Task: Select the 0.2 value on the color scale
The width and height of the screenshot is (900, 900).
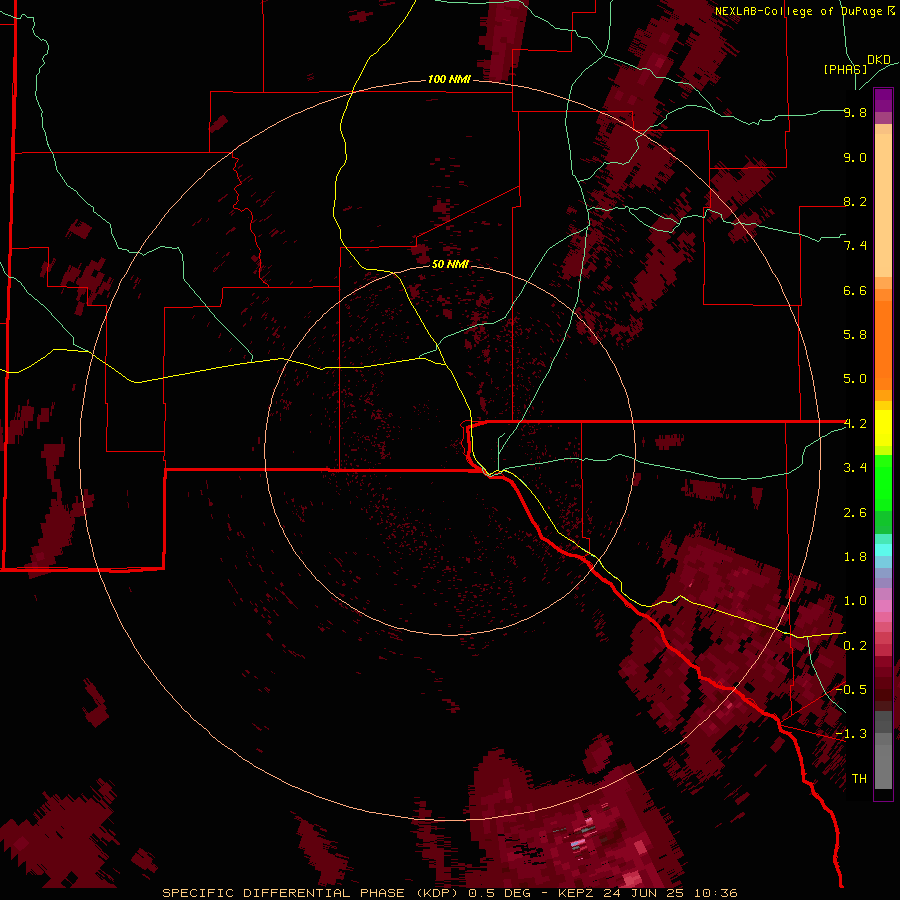Action: [855, 646]
